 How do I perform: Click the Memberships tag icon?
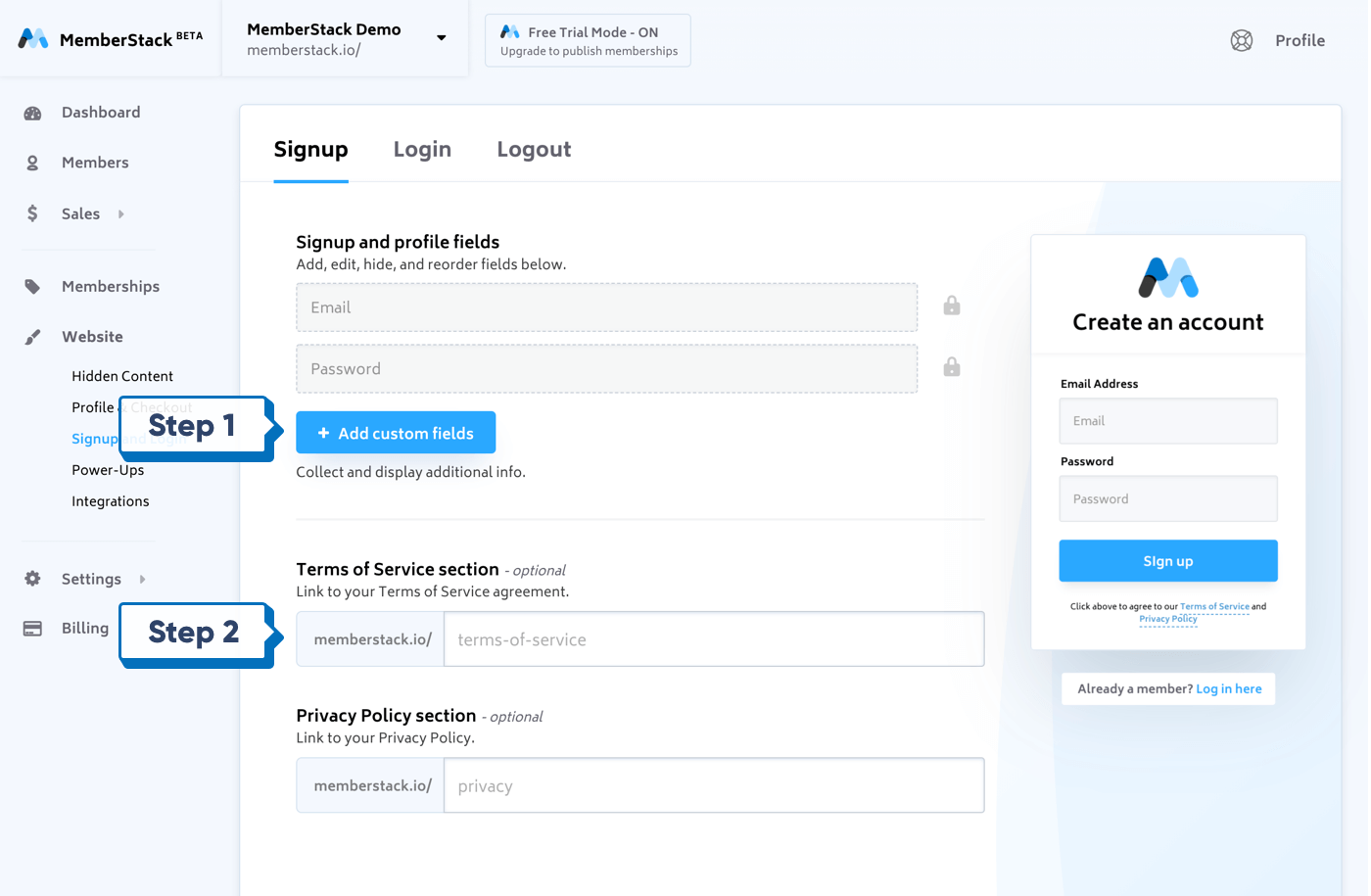pyautogui.click(x=32, y=287)
